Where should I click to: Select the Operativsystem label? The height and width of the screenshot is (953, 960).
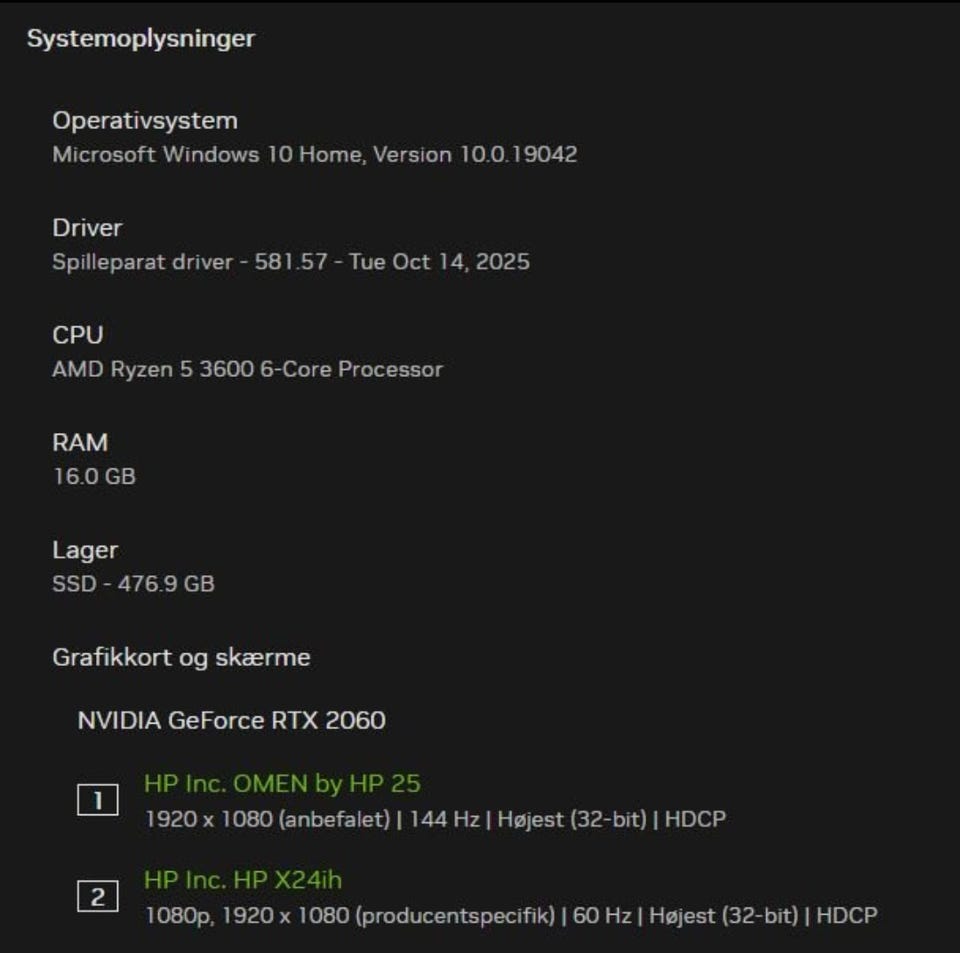pyautogui.click(x=145, y=121)
